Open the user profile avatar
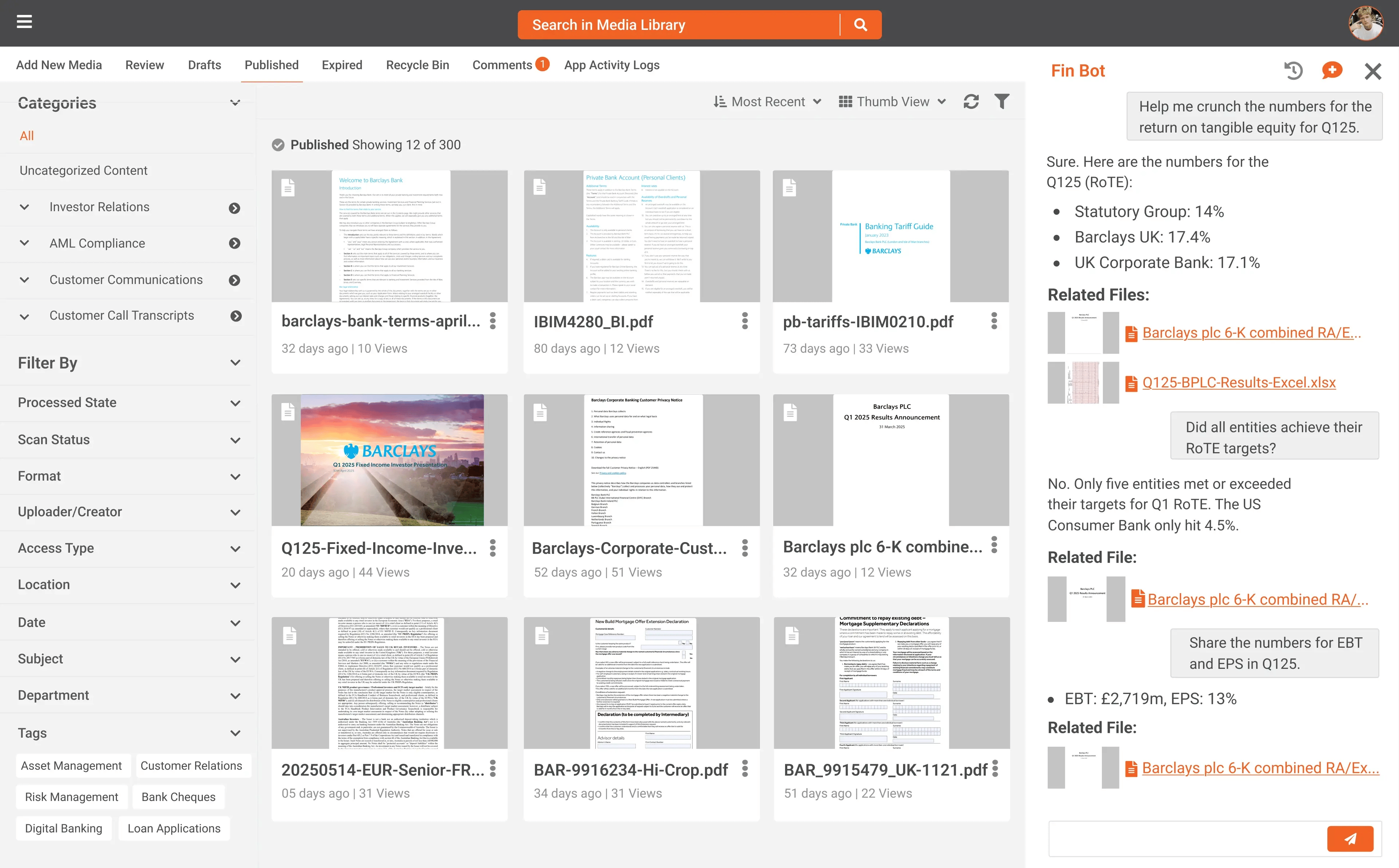Viewport: 1399px width, 868px height. 1365,24
